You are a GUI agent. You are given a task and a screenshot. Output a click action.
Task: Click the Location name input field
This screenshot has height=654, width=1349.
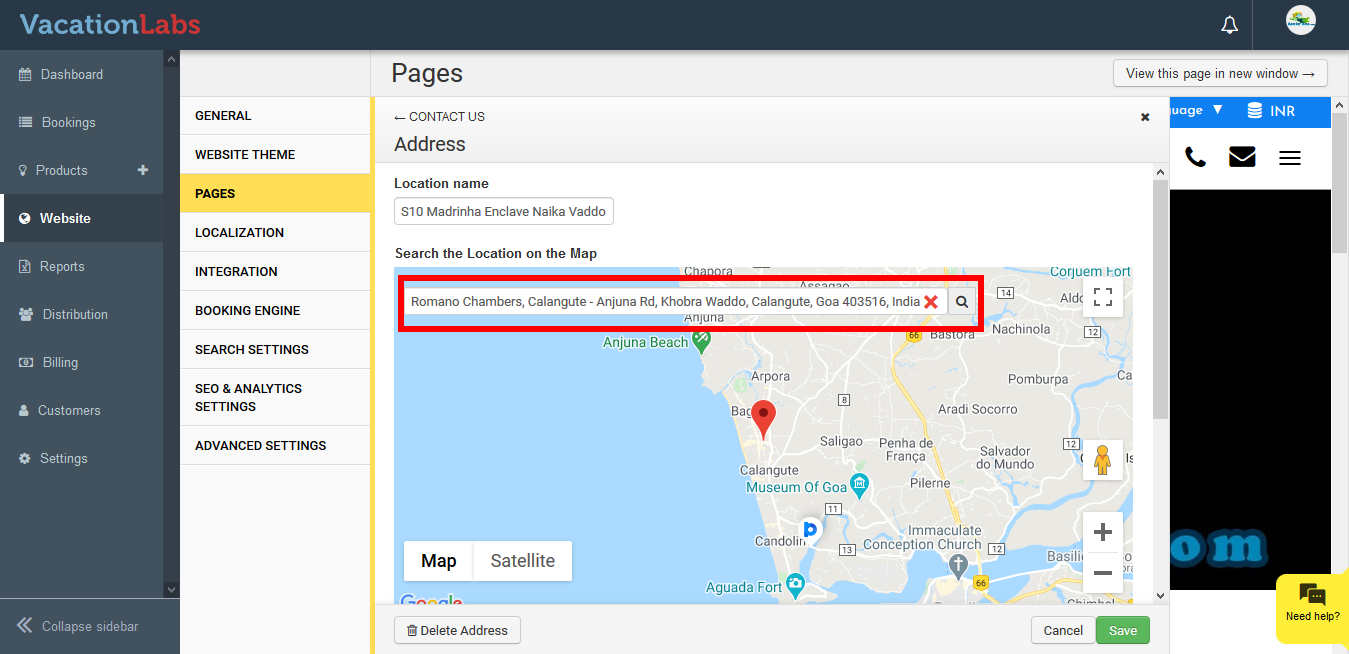[503, 212]
